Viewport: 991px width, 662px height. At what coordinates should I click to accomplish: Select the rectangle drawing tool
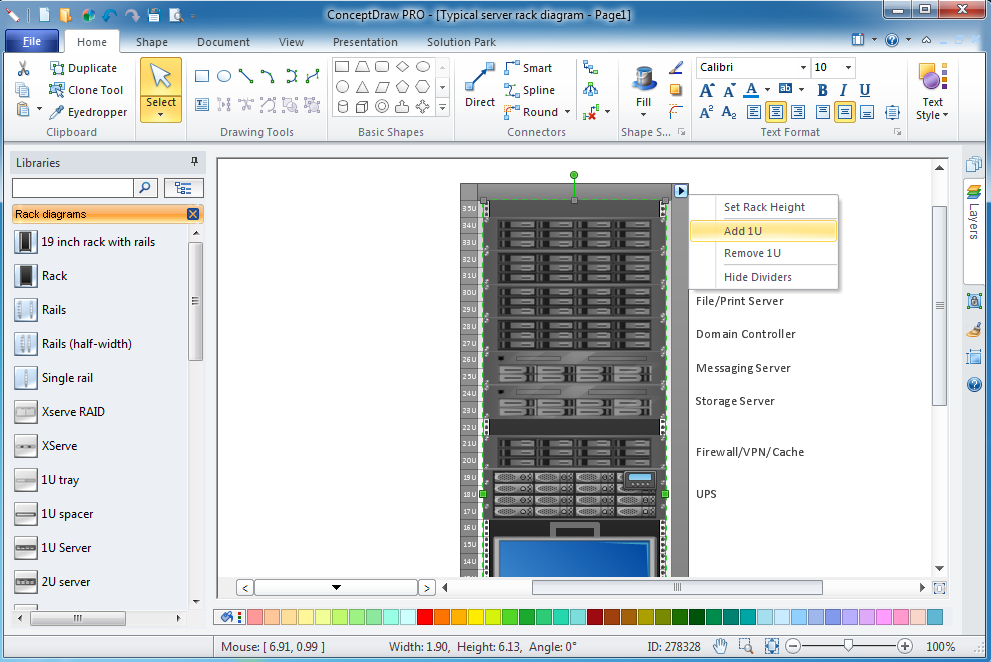202,77
